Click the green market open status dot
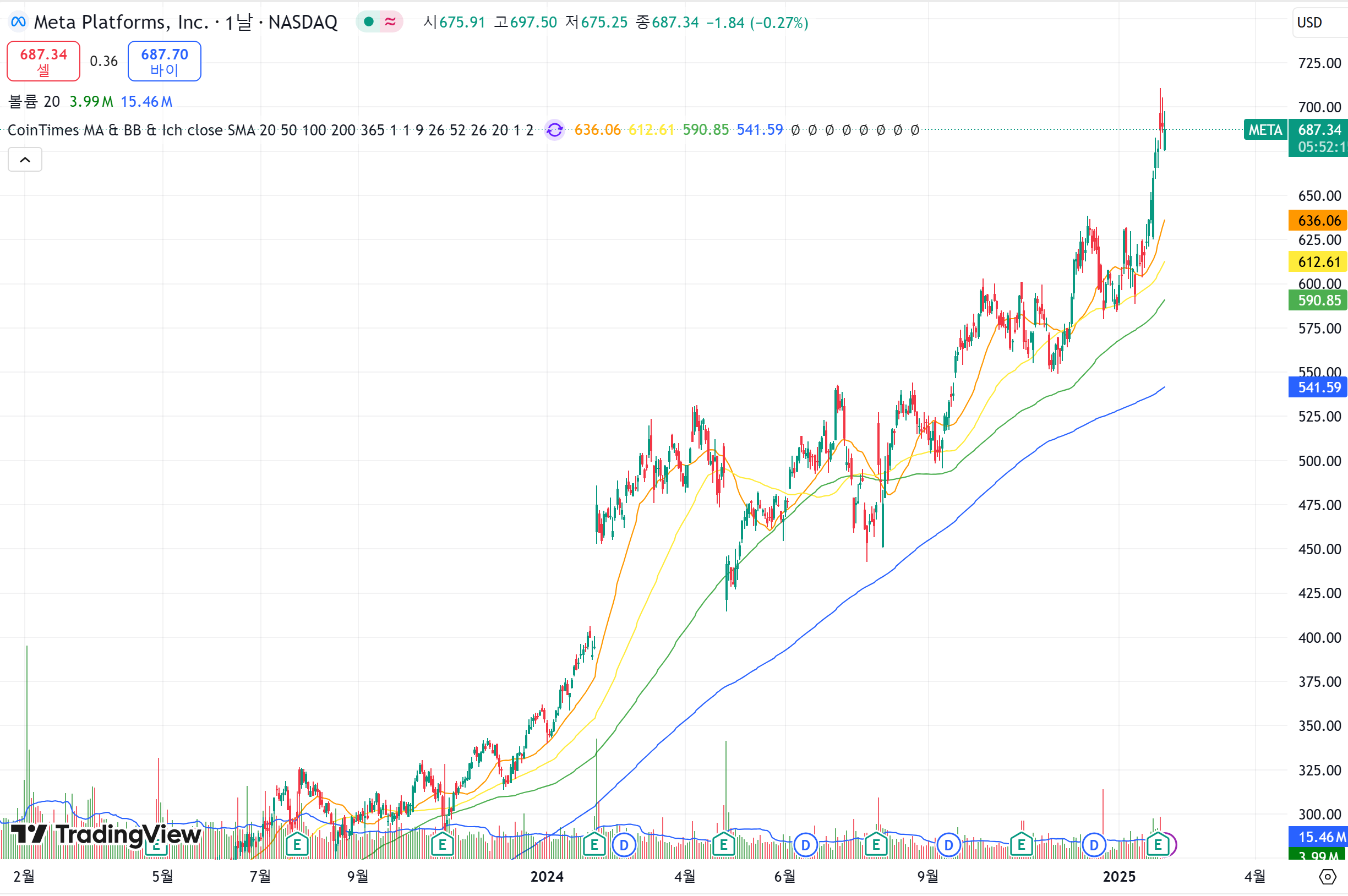 tap(369, 22)
